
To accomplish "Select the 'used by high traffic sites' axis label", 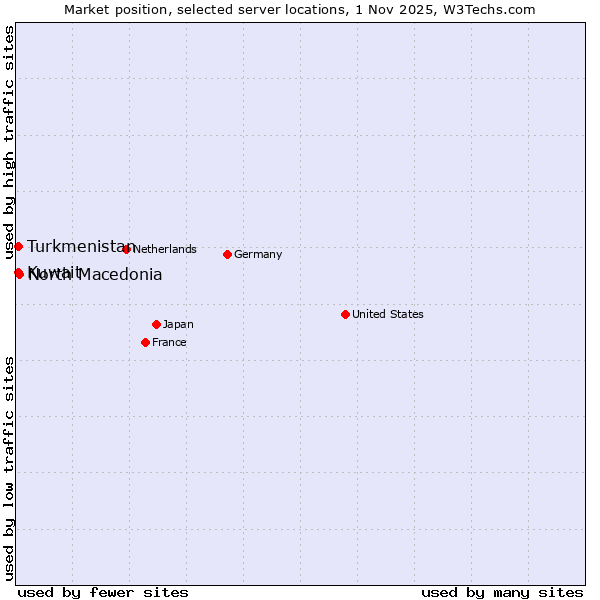I will pyautogui.click(x=9, y=143).
